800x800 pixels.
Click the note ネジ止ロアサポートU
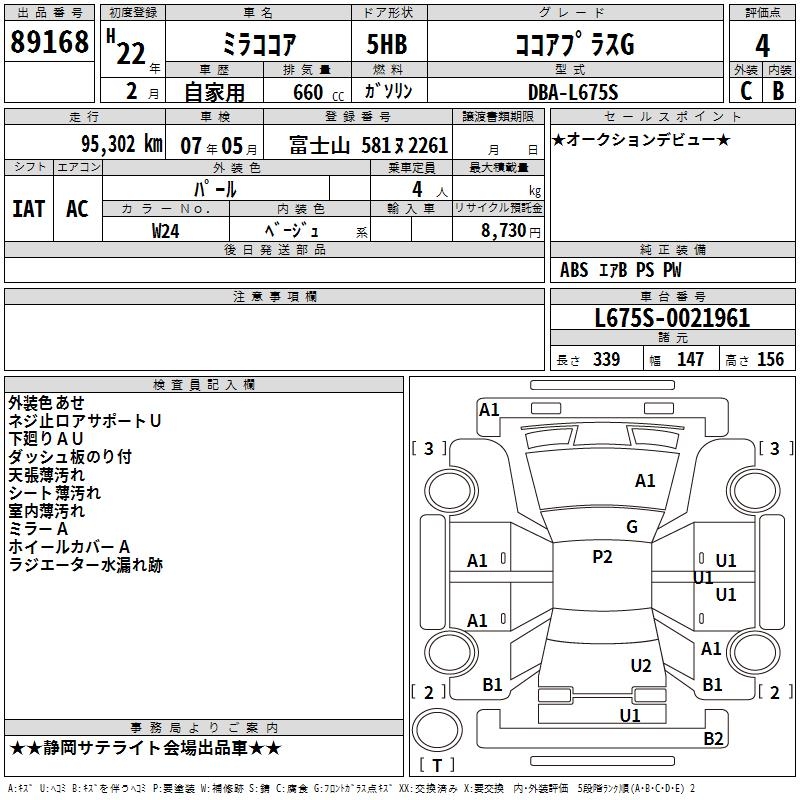click(x=85, y=421)
